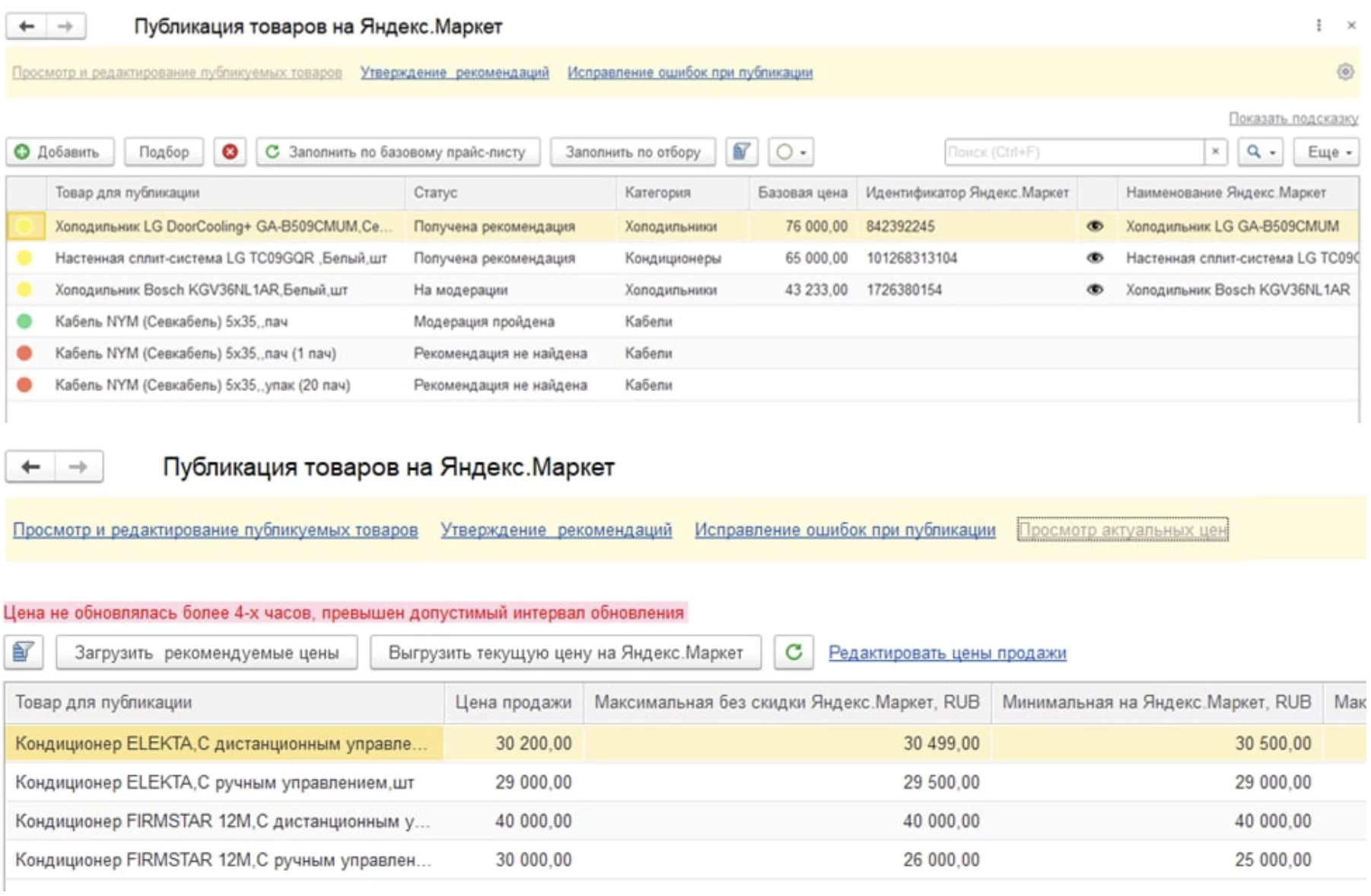The image size is (1371, 896).
Task: Clear the search field with X icon
Action: [1216, 152]
